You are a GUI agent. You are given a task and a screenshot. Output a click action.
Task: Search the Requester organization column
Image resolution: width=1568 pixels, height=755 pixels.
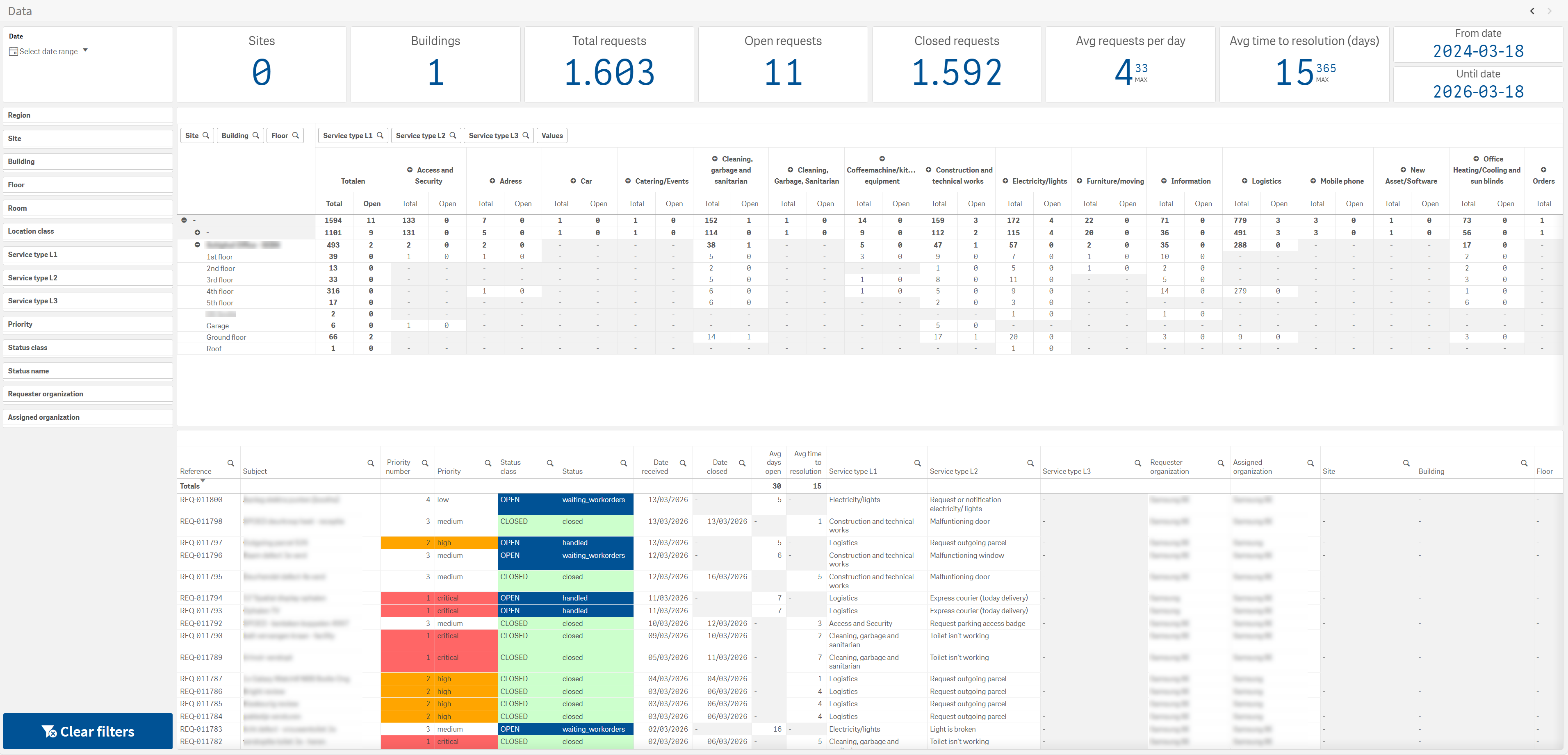(1221, 464)
